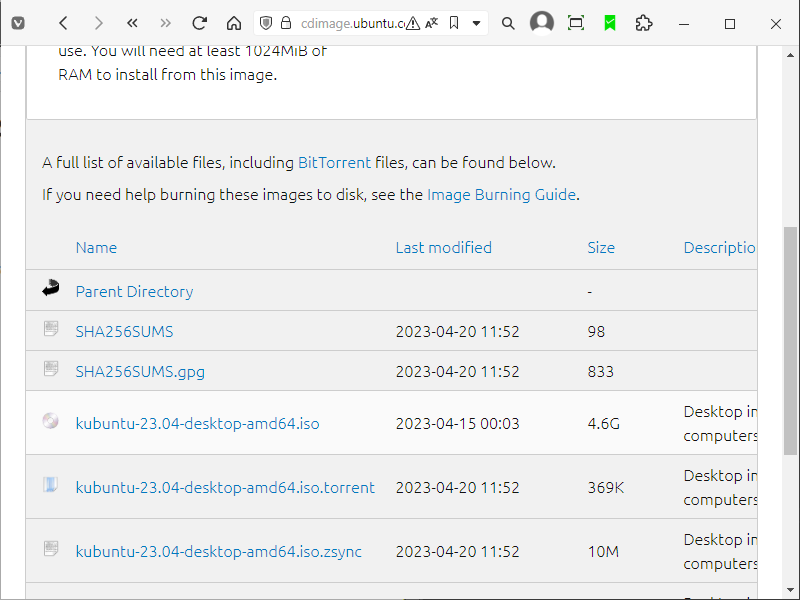Viewport: 800px width, 600px height.
Task: Go to the home page
Action: [234, 23]
